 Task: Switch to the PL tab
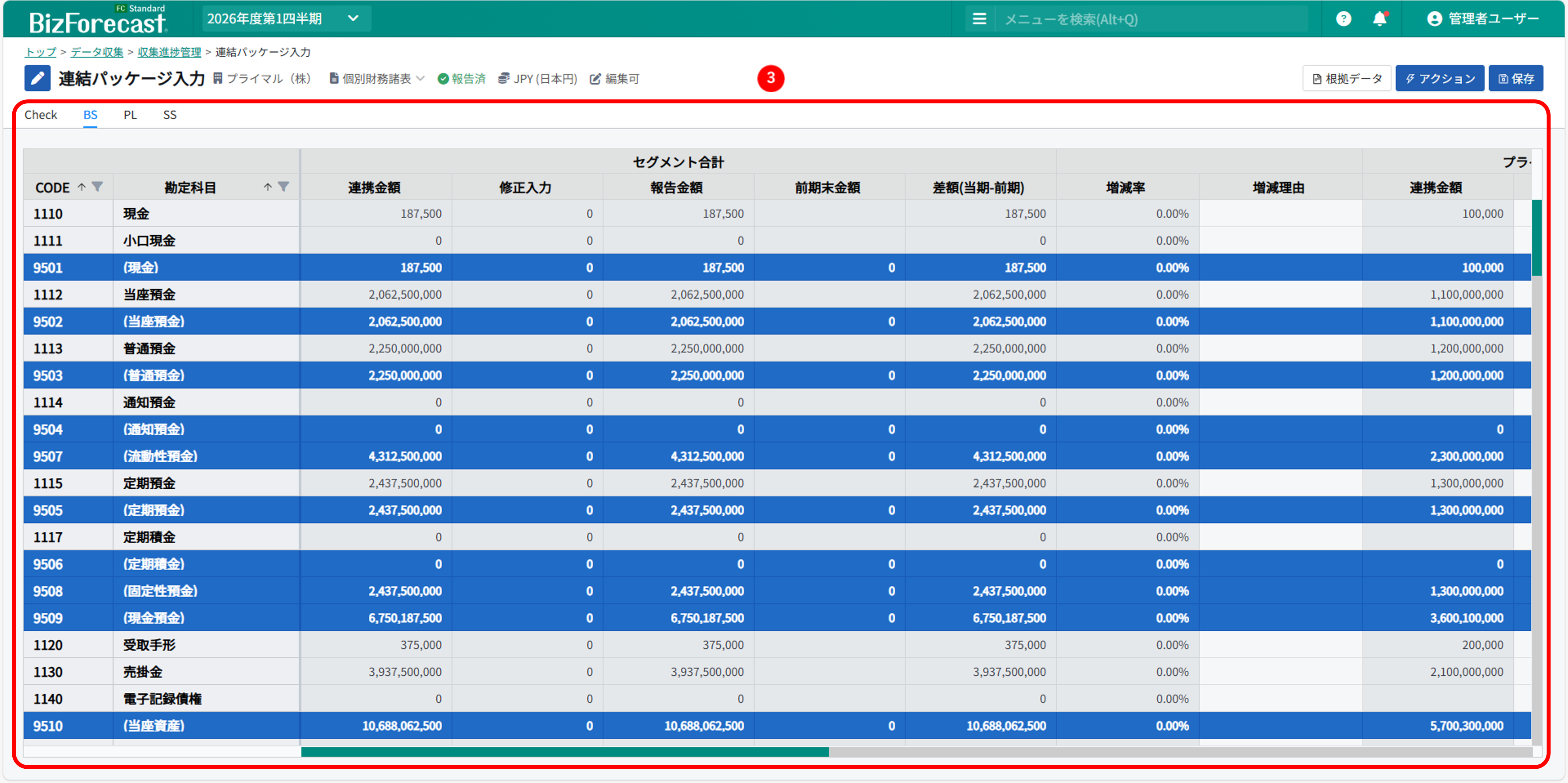tap(130, 115)
